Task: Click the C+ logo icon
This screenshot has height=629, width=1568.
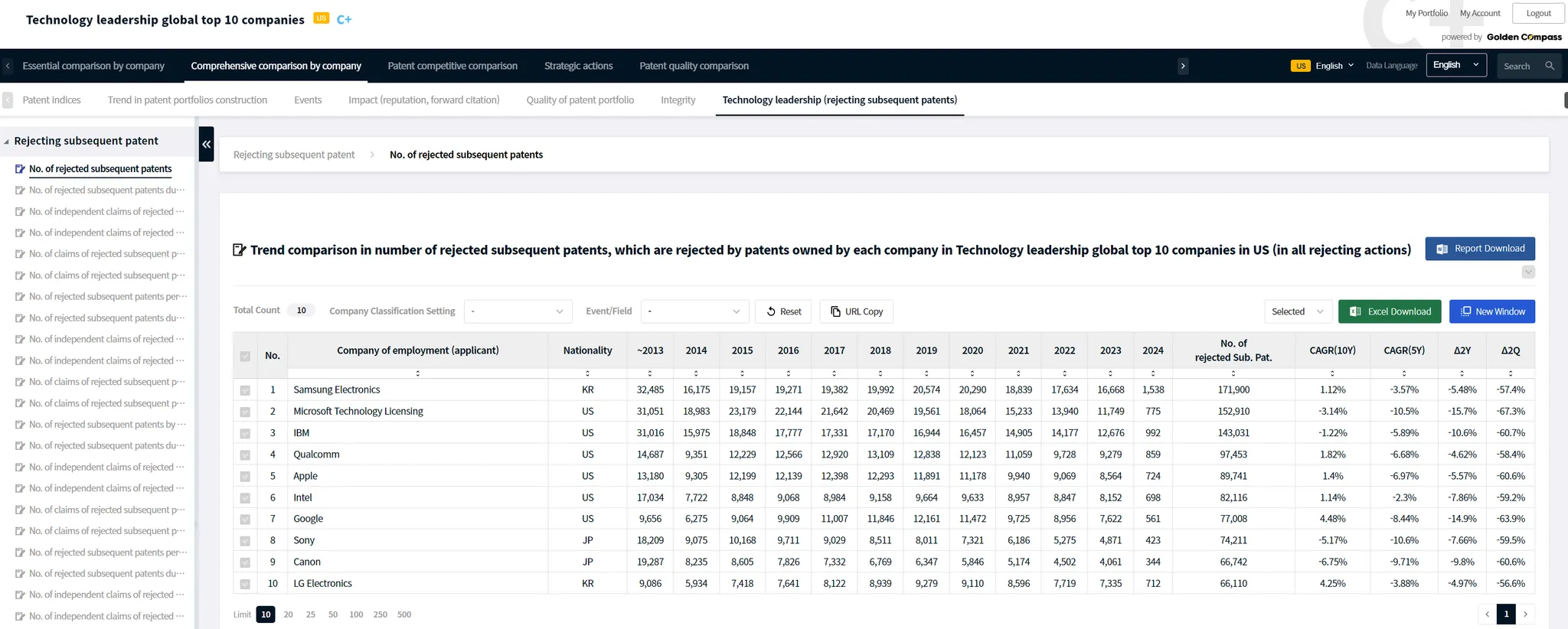Action: tap(344, 19)
